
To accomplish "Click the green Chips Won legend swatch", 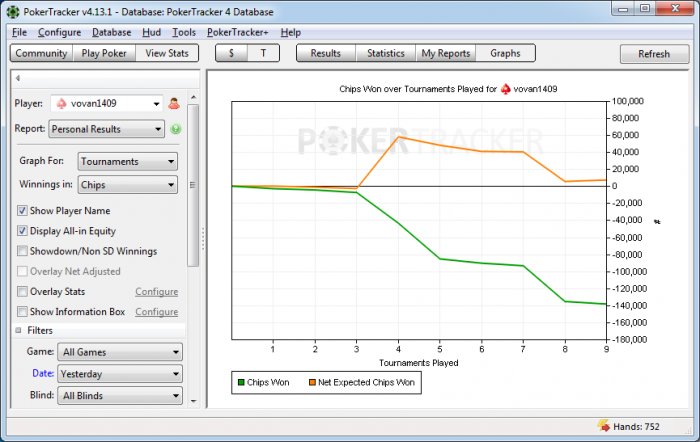I will pyautogui.click(x=241, y=382).
